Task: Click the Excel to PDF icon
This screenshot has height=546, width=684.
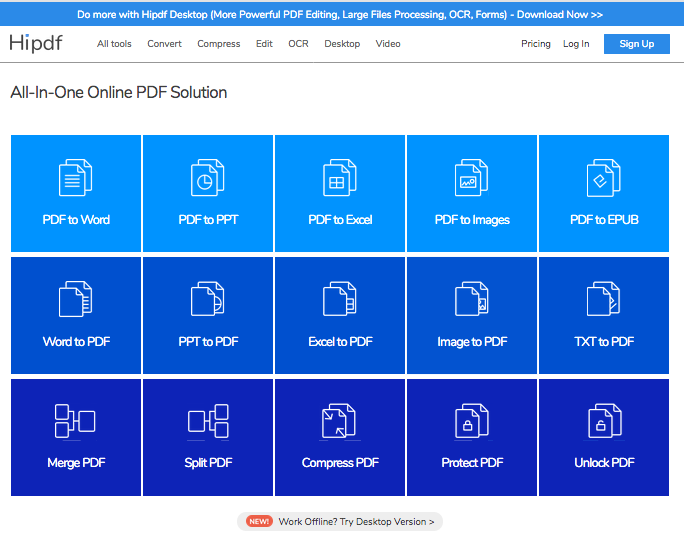Action: [339, 299]
